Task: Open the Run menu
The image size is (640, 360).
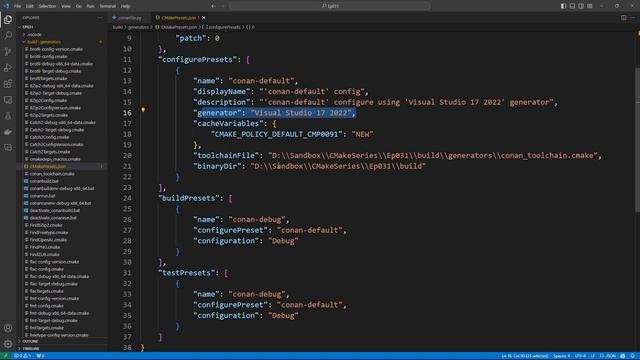Action: (90, 6)
